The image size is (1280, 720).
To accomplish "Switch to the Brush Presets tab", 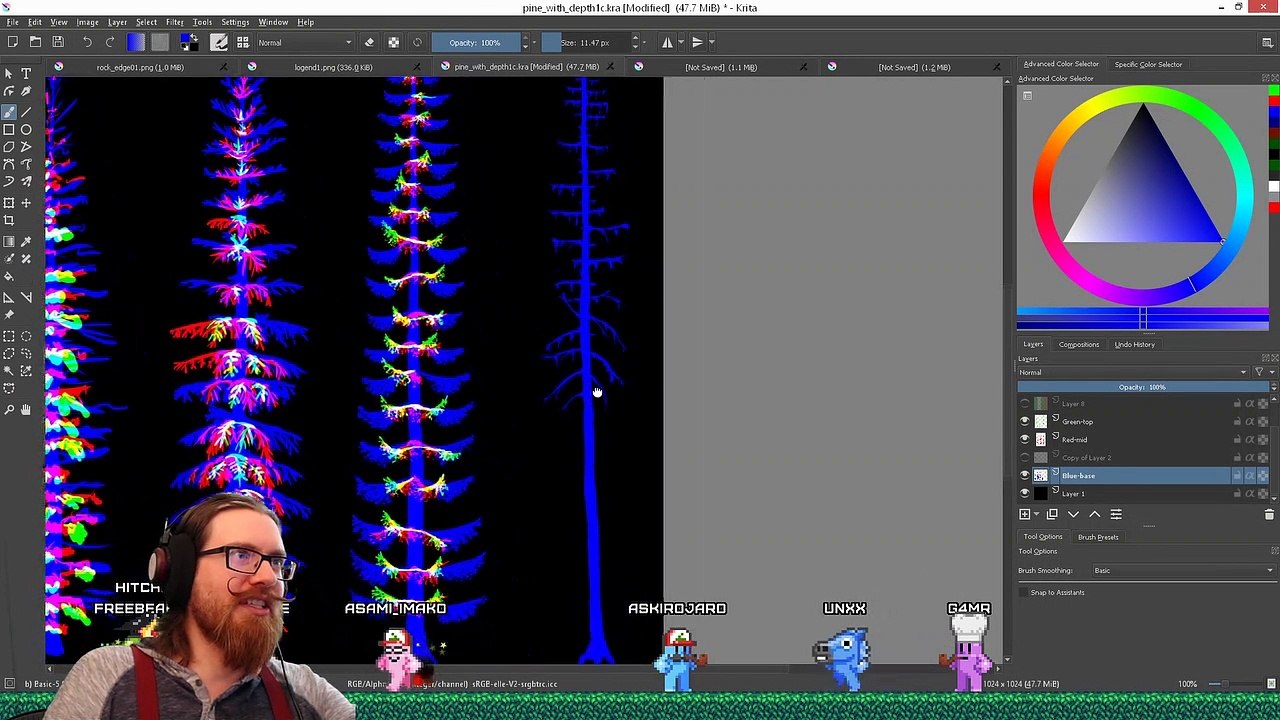I will pyautogui.click(x=1098, y=537).
